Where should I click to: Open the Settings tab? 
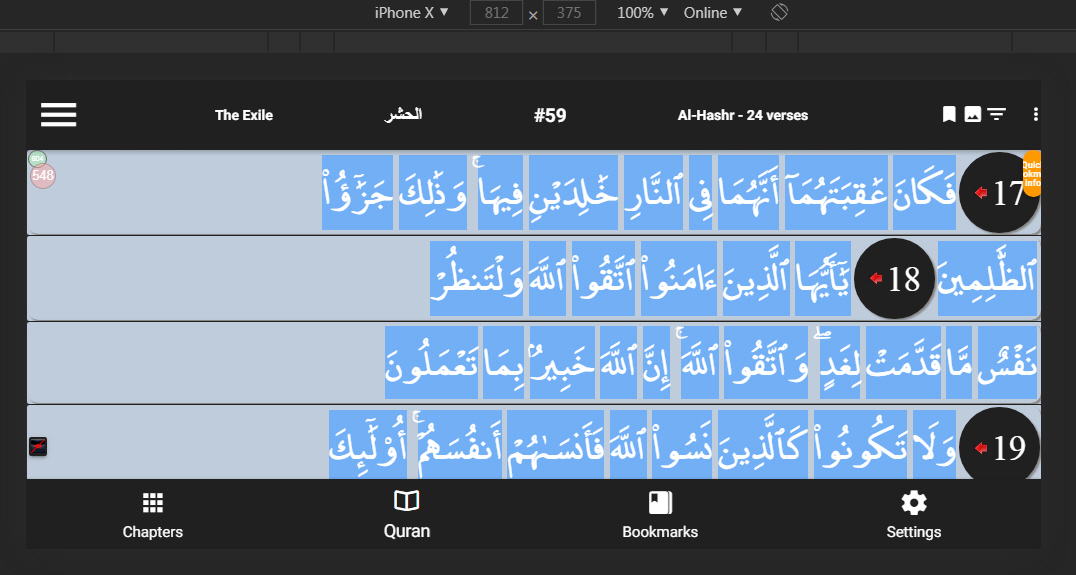[x=913, y=515]
